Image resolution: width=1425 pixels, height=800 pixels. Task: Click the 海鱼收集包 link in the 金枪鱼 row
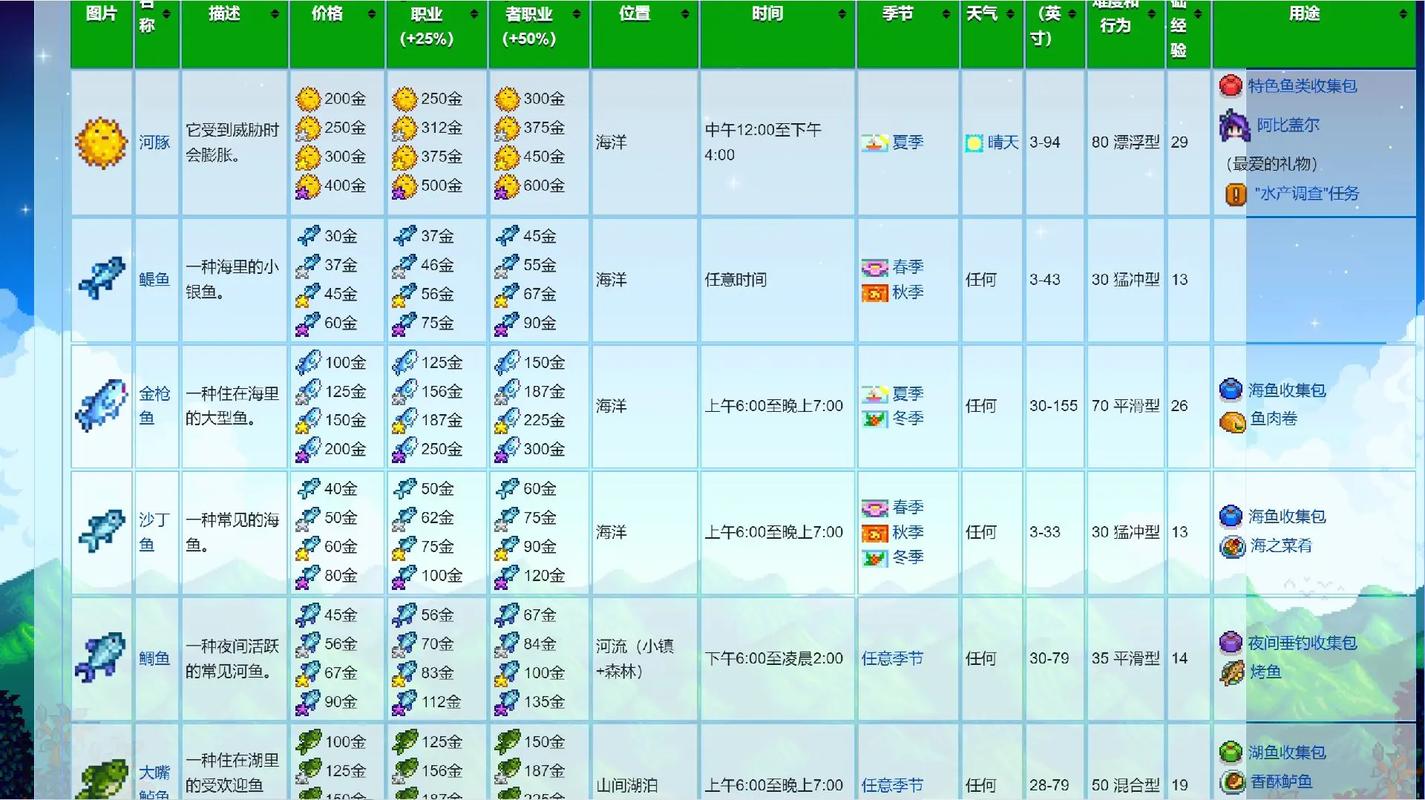[x=1287, y=390]
